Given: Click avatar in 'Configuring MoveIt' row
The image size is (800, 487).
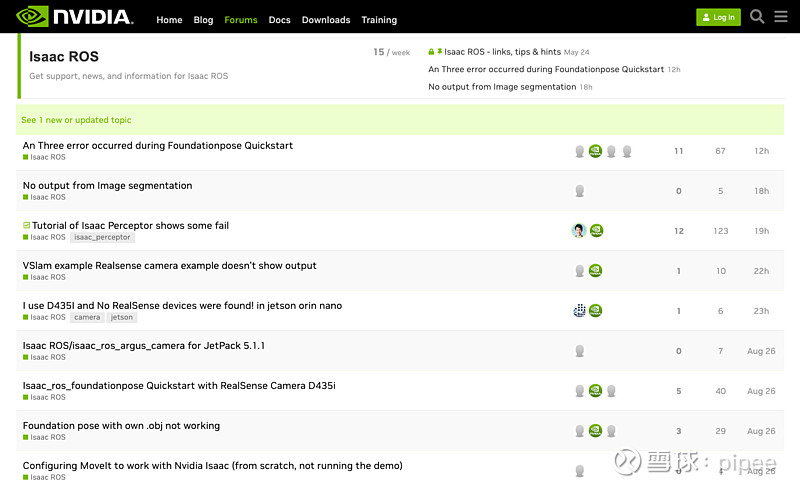Looking at the screenshot, I should pyautogui.click(x=580, y=471).
